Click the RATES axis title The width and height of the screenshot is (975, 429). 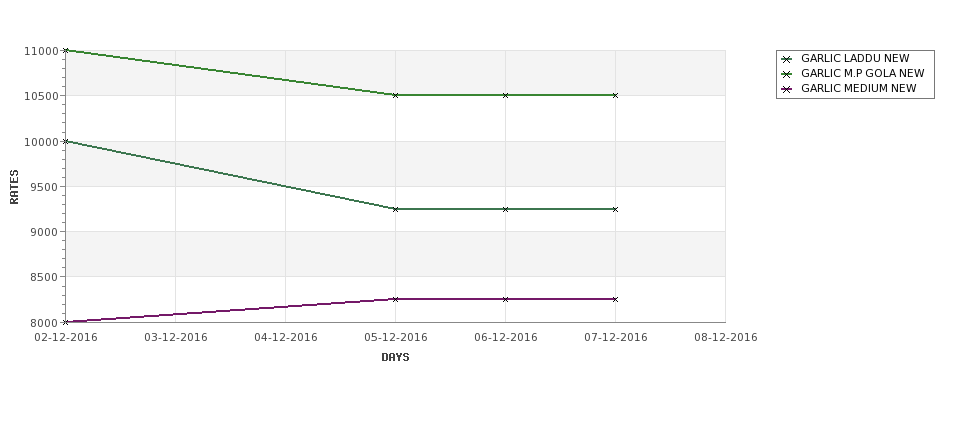click(x=14, y=187)
